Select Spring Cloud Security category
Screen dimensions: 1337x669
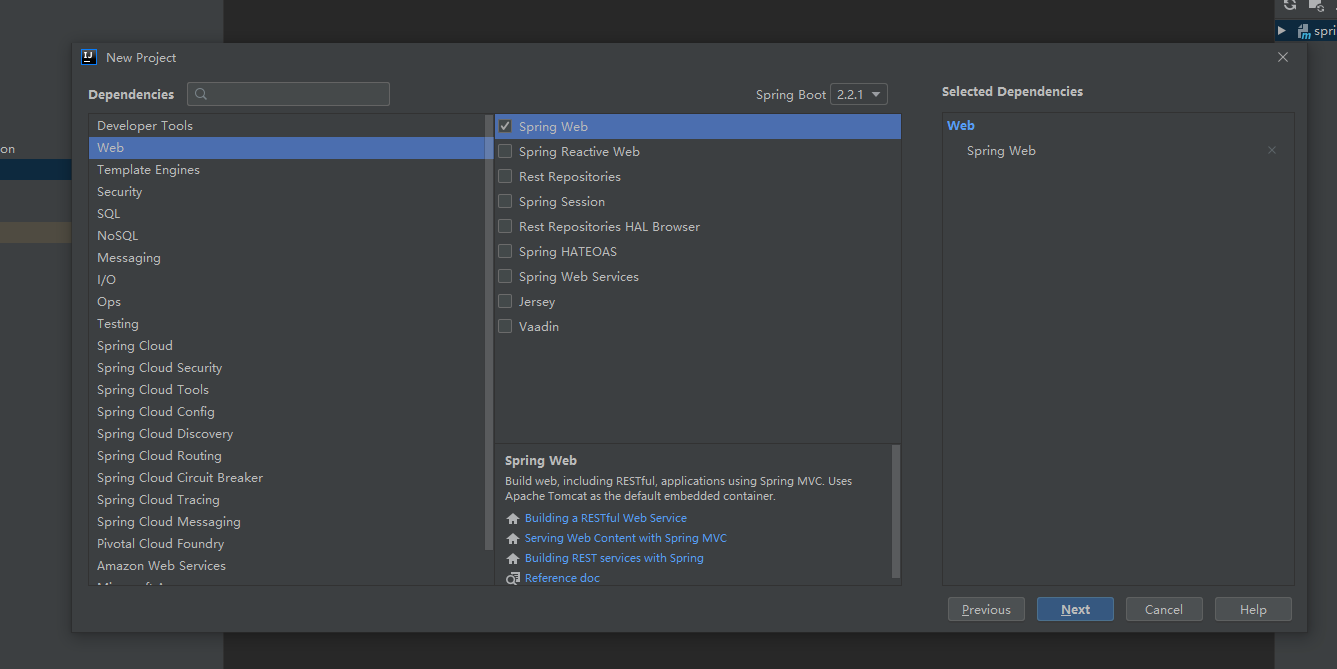287,368
